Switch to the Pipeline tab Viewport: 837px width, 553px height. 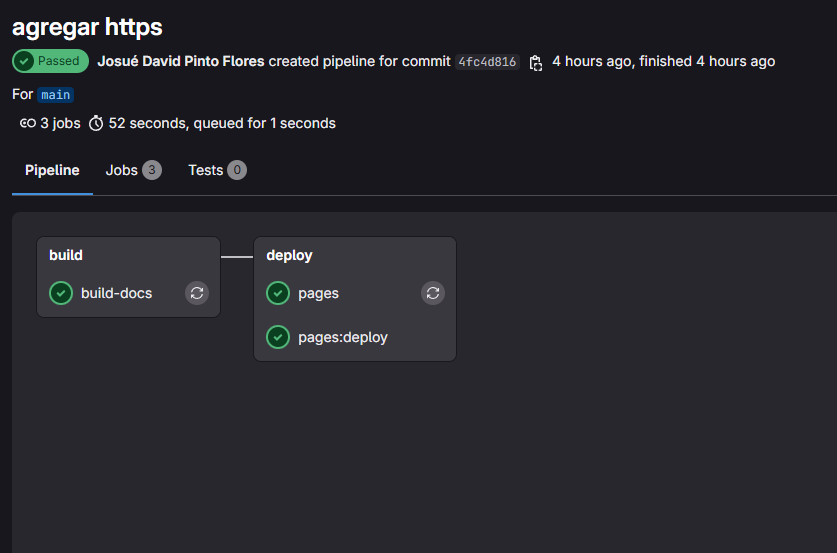coord(52,170)
